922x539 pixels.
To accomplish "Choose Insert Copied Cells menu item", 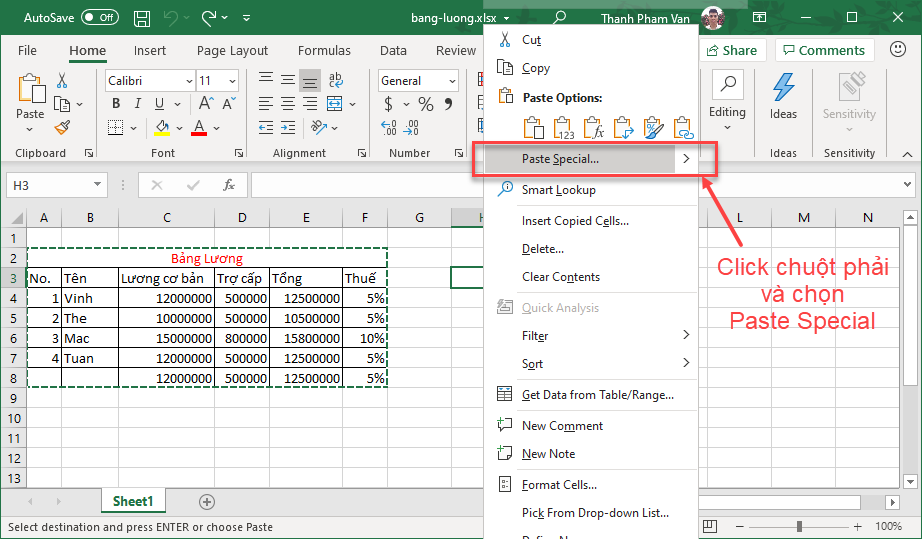I will pyautogui.click(x=591, y=221).
